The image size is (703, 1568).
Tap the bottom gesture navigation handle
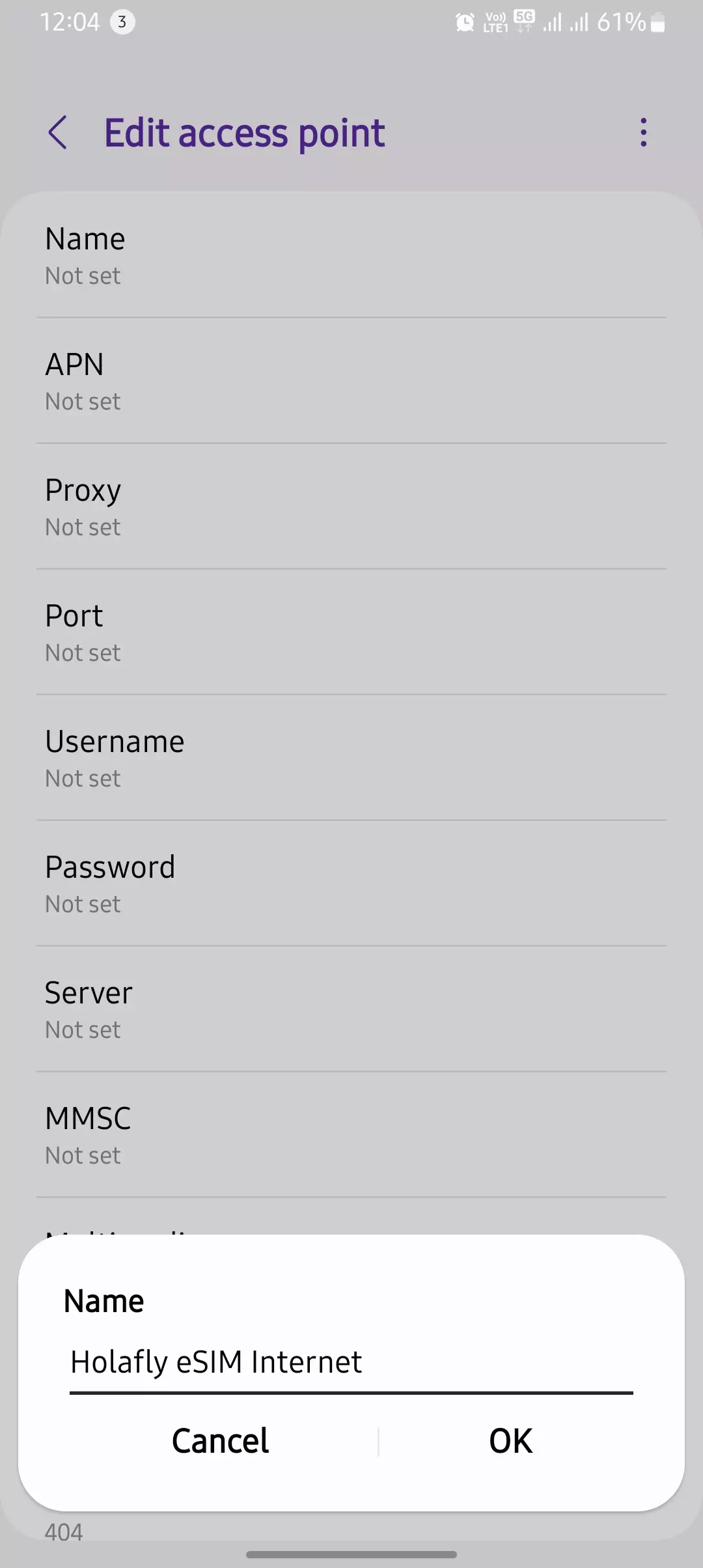(x=351, y=1554)
